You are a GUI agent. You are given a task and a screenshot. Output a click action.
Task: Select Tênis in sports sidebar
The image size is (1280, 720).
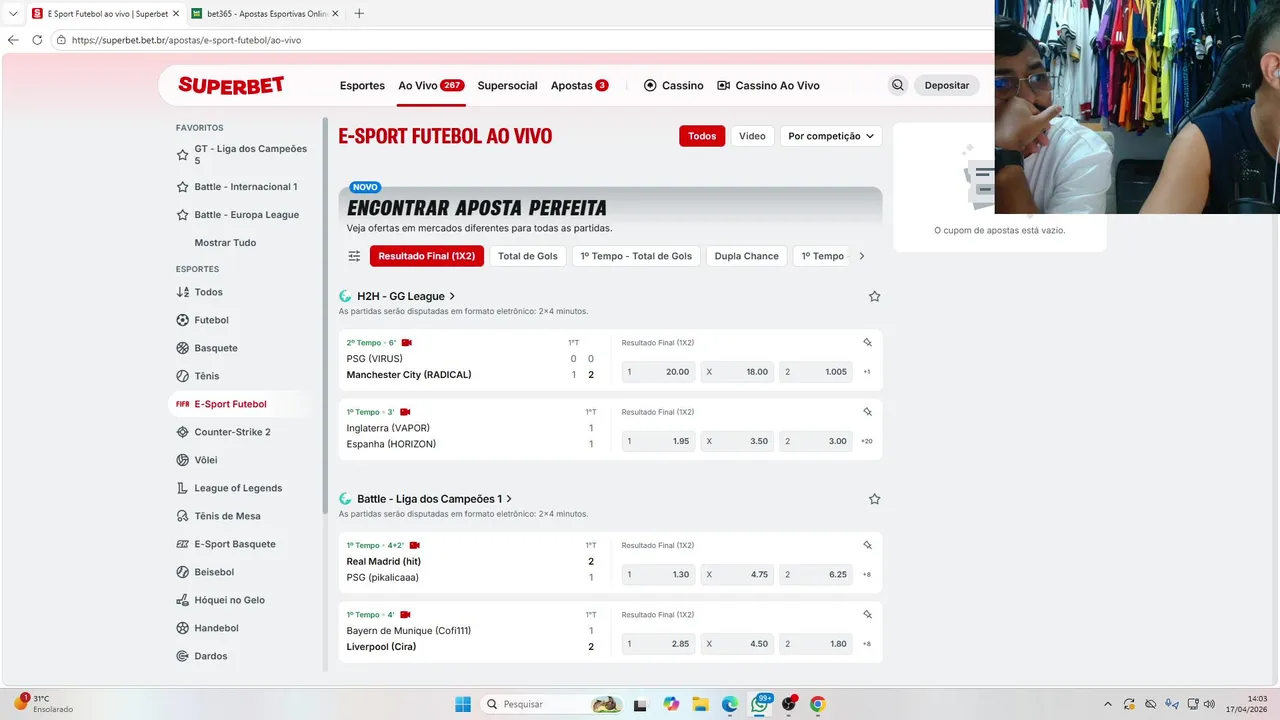206,376
